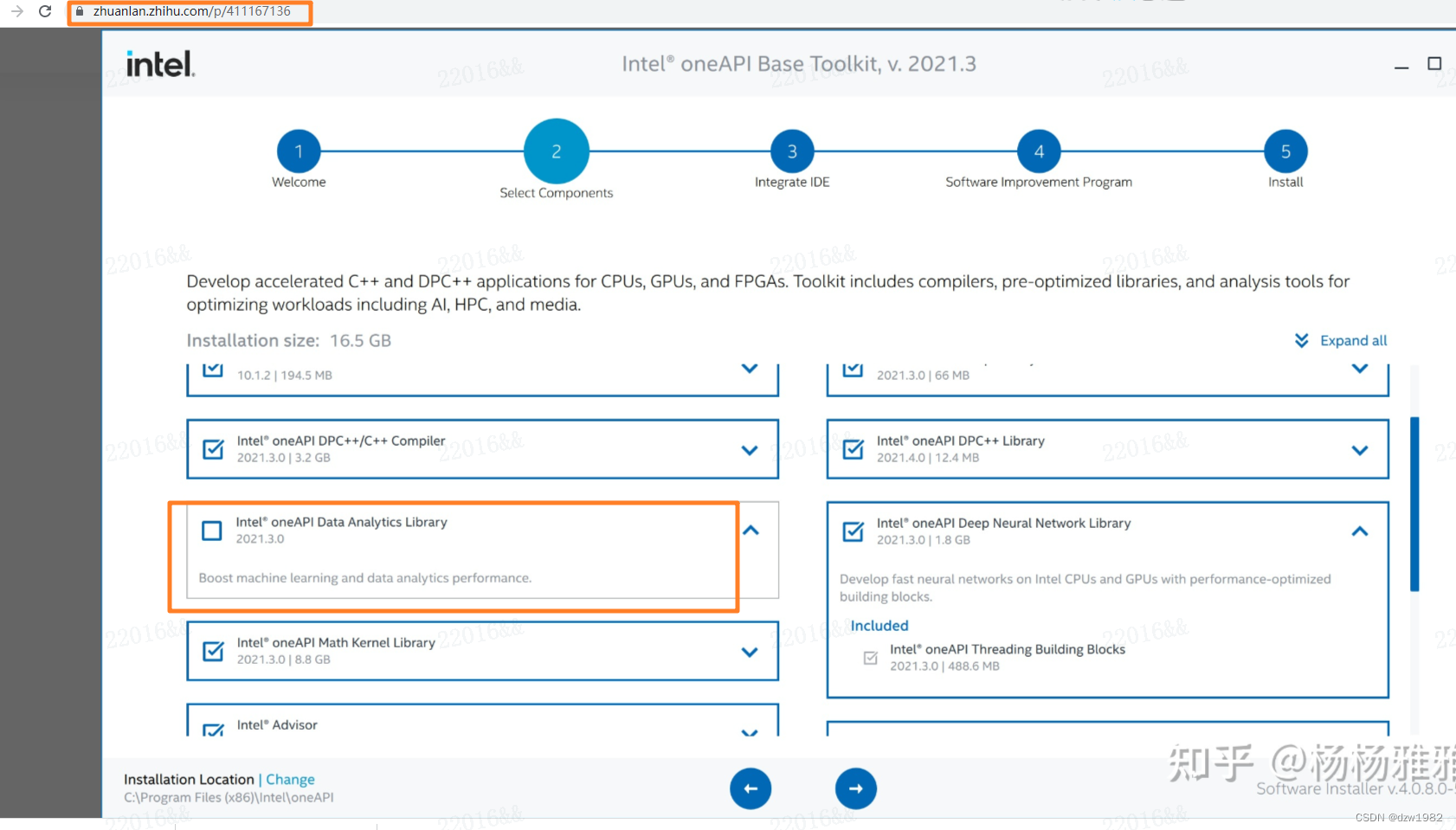Viewport: 1456px width, 830px height.
Task: Expand the 194.5 MB component details
Action: click(x=750, y=369)
